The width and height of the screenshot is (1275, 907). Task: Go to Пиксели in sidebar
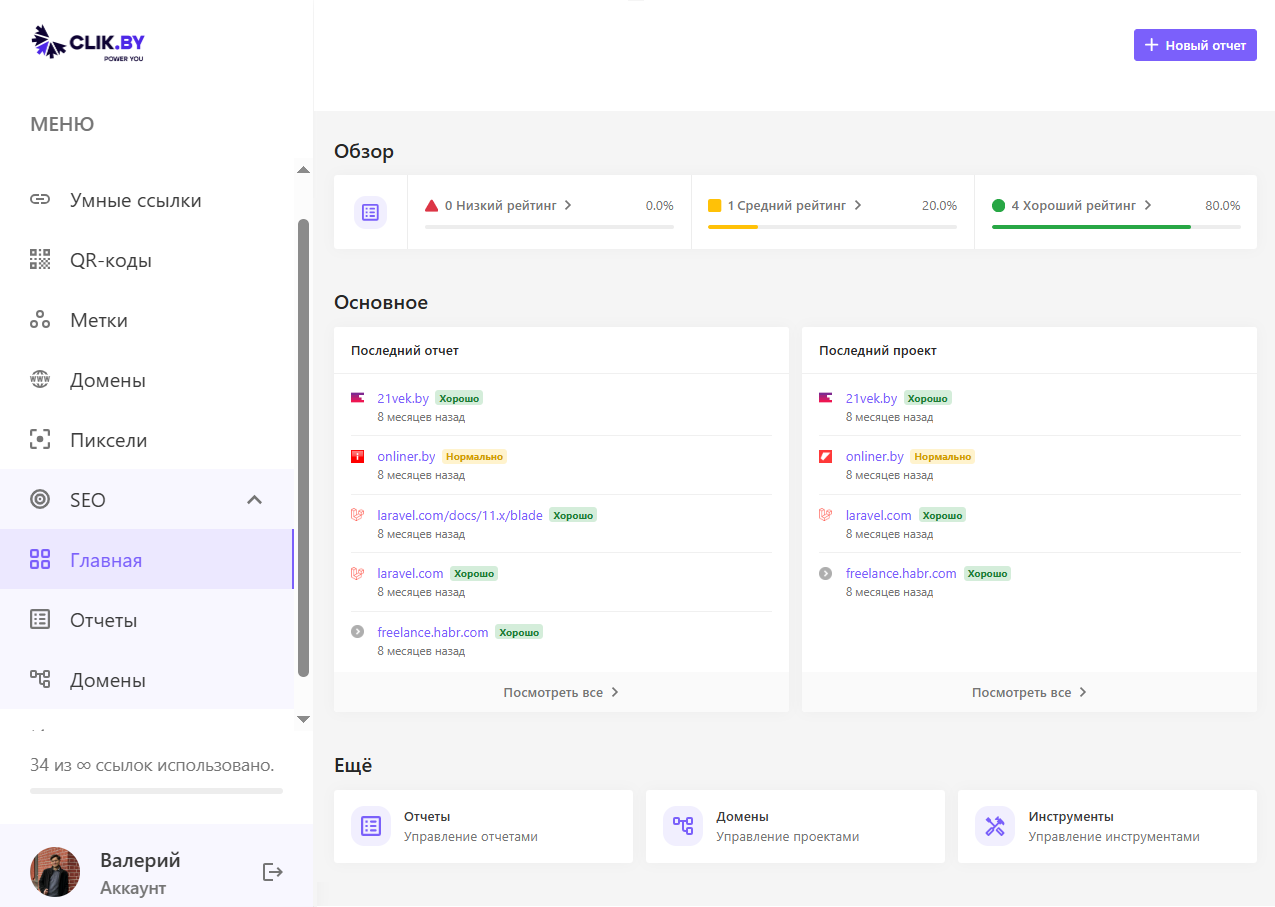tap(108, 441)
